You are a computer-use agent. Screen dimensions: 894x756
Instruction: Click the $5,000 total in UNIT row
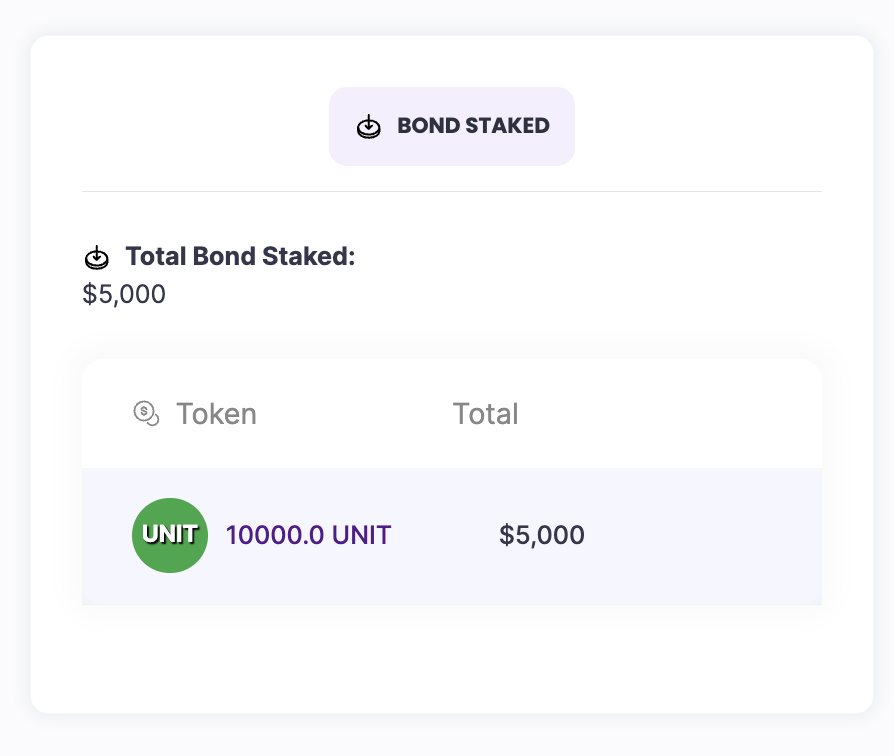click(541, 535)
